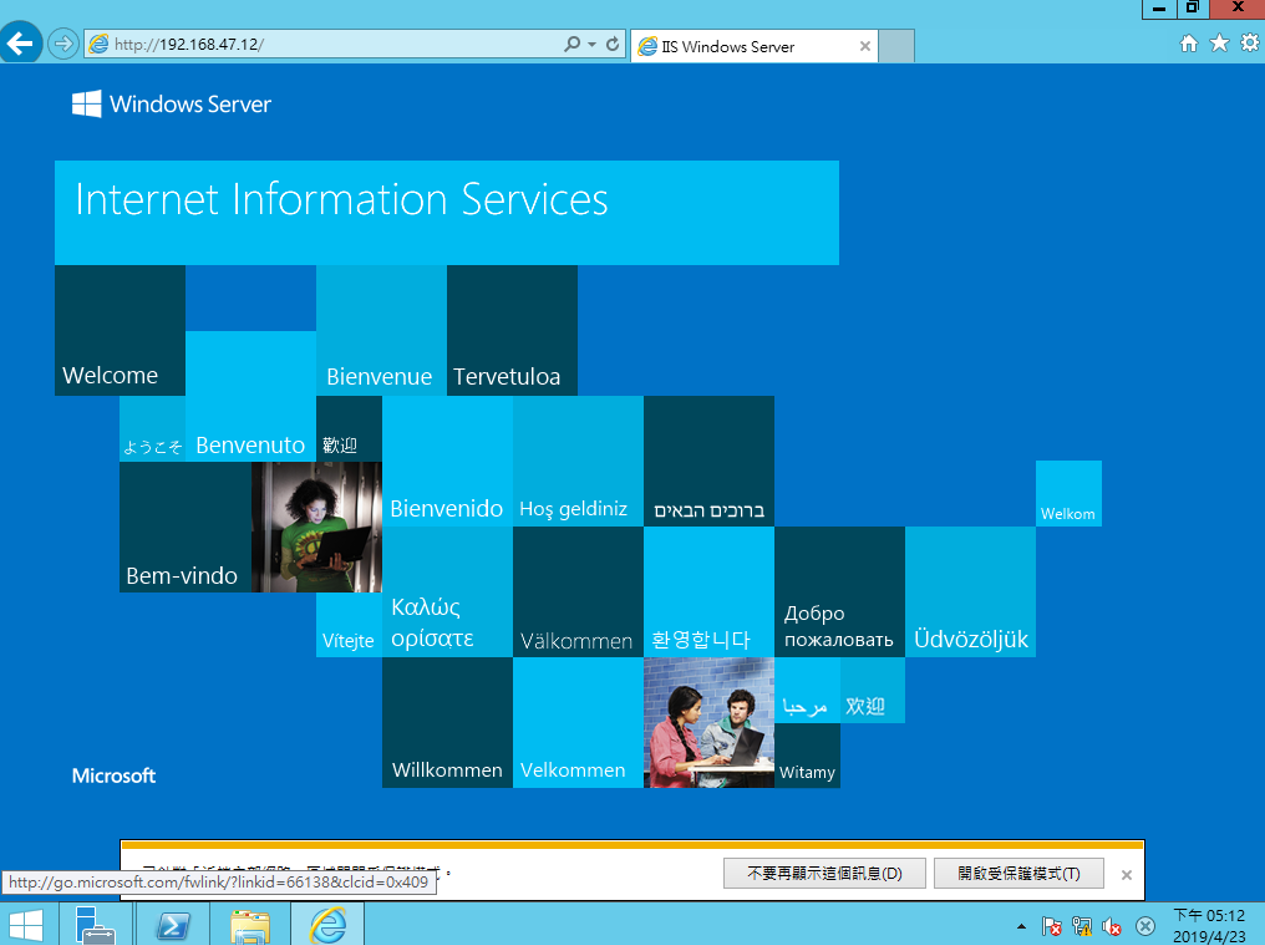Click the Bienvenido tile
The height and width of the screenshot is (945, 1265).
447,461
